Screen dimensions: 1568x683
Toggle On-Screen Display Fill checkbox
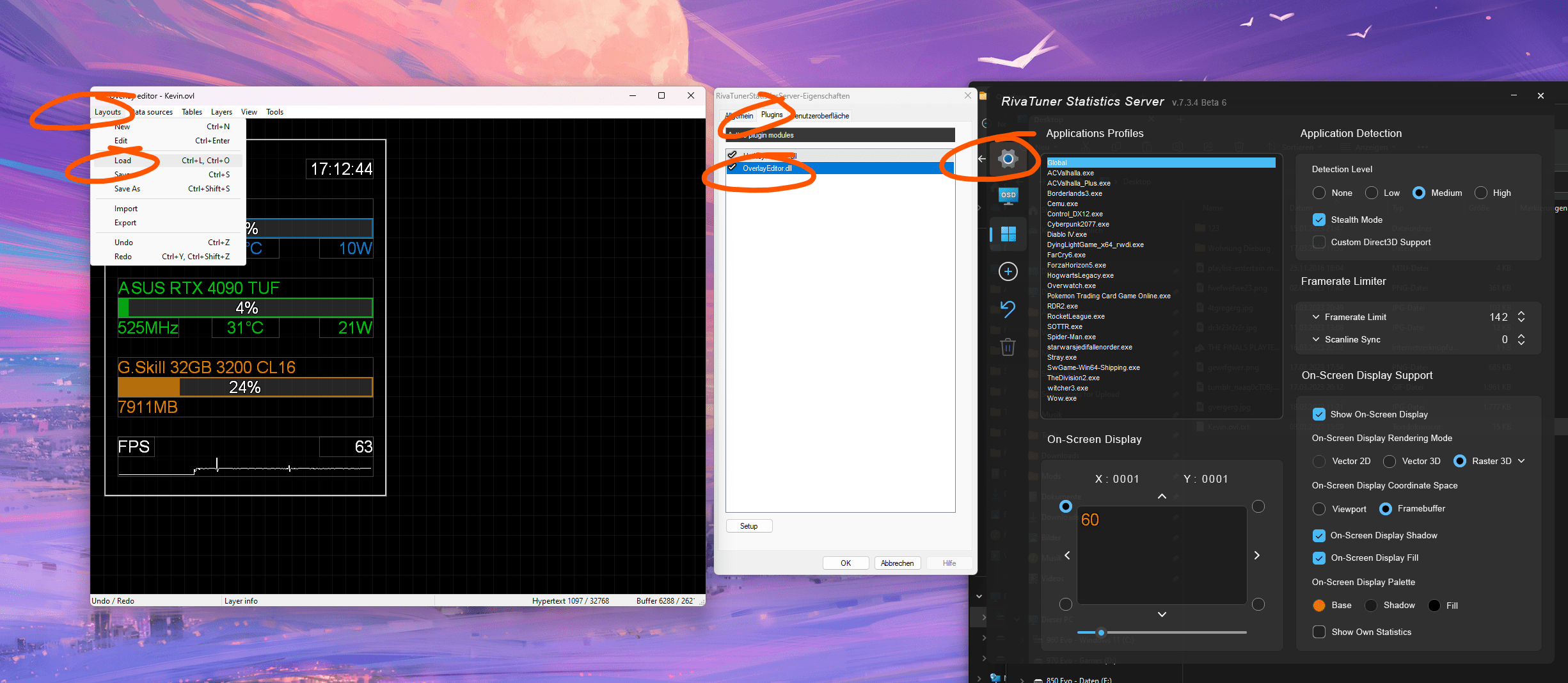pos(1319,558)
